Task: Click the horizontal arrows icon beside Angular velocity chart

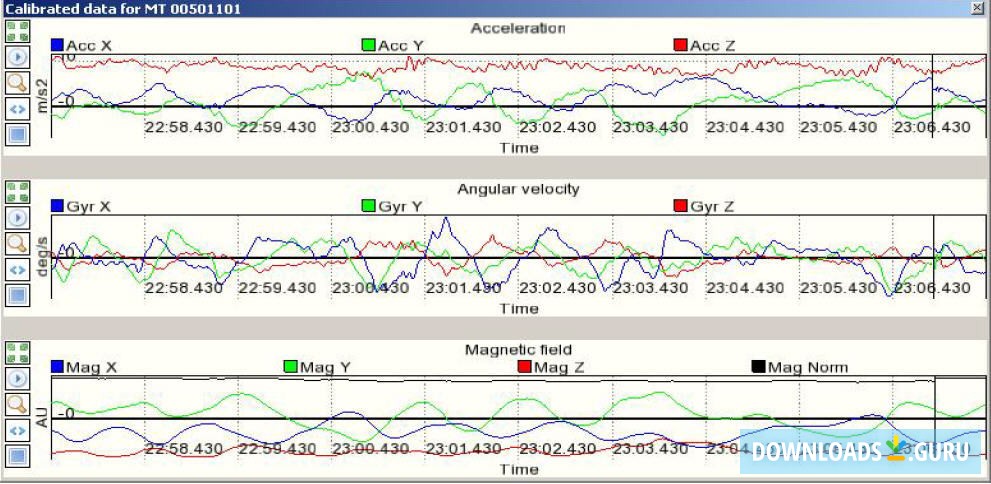Action: pyautogui.click(x=17, y=269)
